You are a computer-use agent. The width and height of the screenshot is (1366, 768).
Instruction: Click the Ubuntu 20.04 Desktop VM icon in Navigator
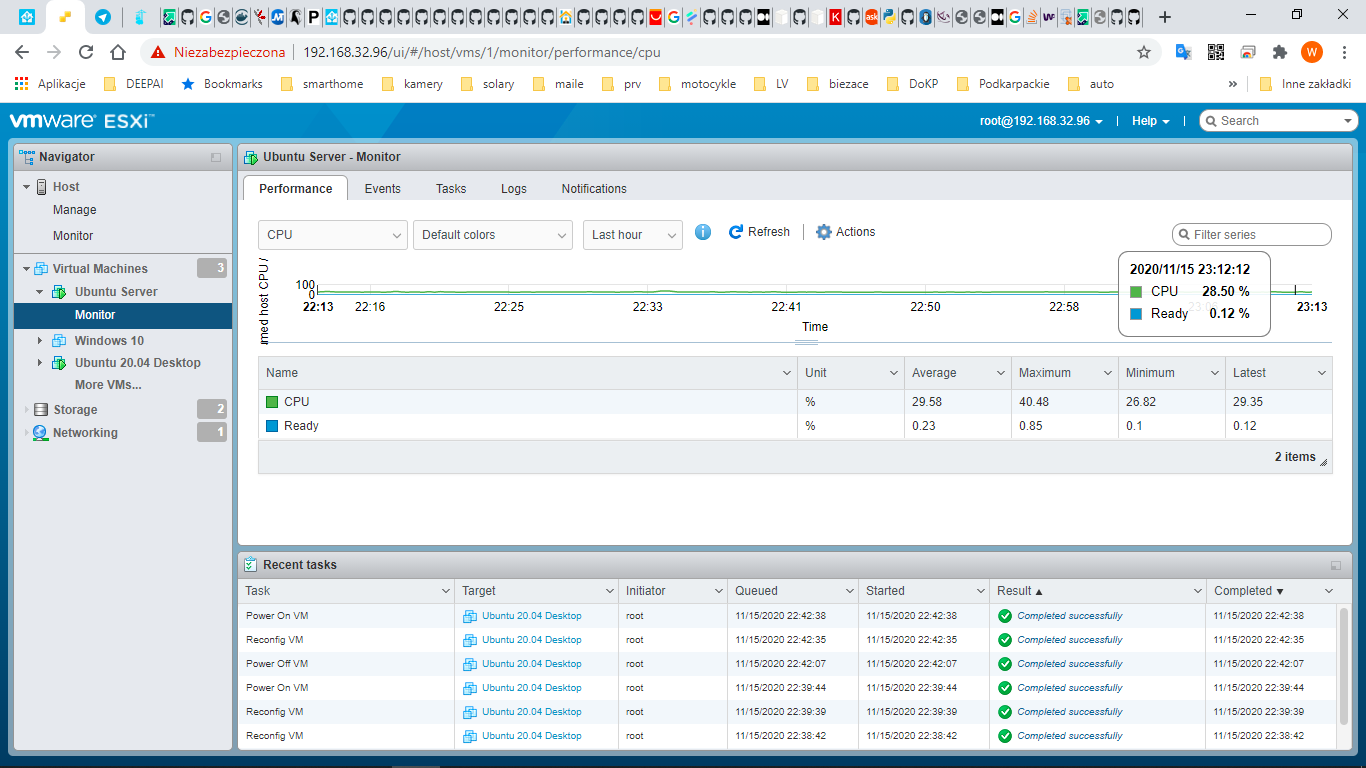point(59,363)
